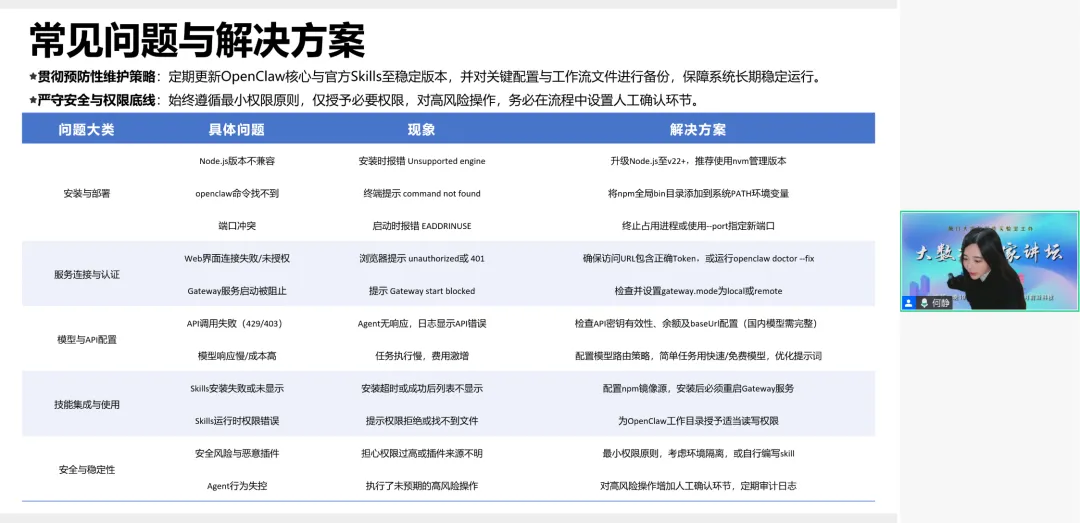Click the Skills运行时权限错误 cell

[x=237, y=421]
